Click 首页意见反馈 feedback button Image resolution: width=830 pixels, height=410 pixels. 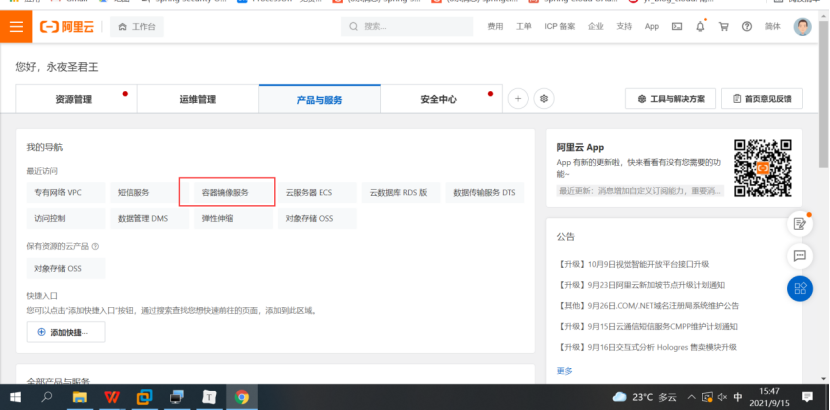coord(762,98)
